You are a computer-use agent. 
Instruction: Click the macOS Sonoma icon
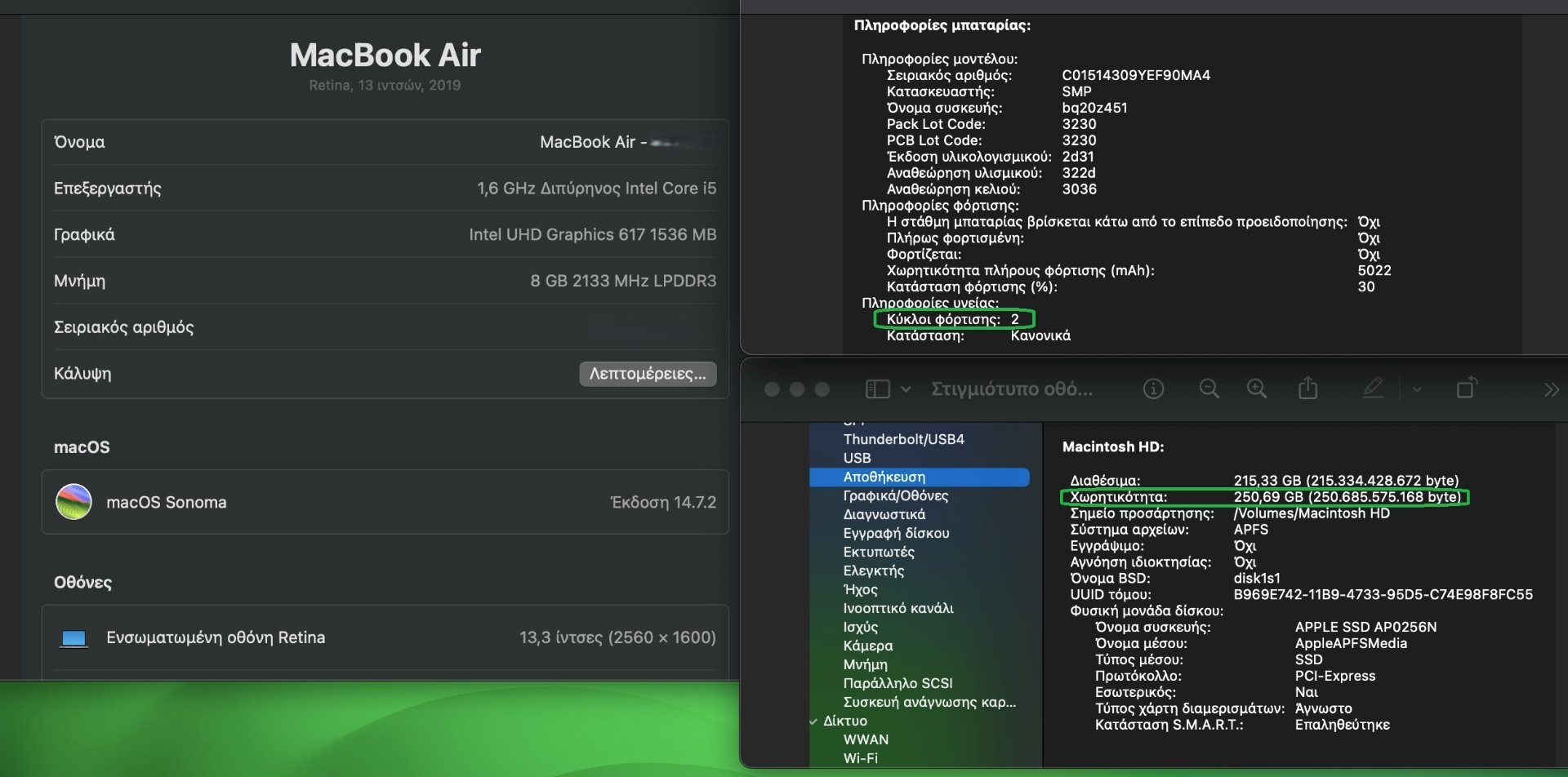tap(73, 502)
